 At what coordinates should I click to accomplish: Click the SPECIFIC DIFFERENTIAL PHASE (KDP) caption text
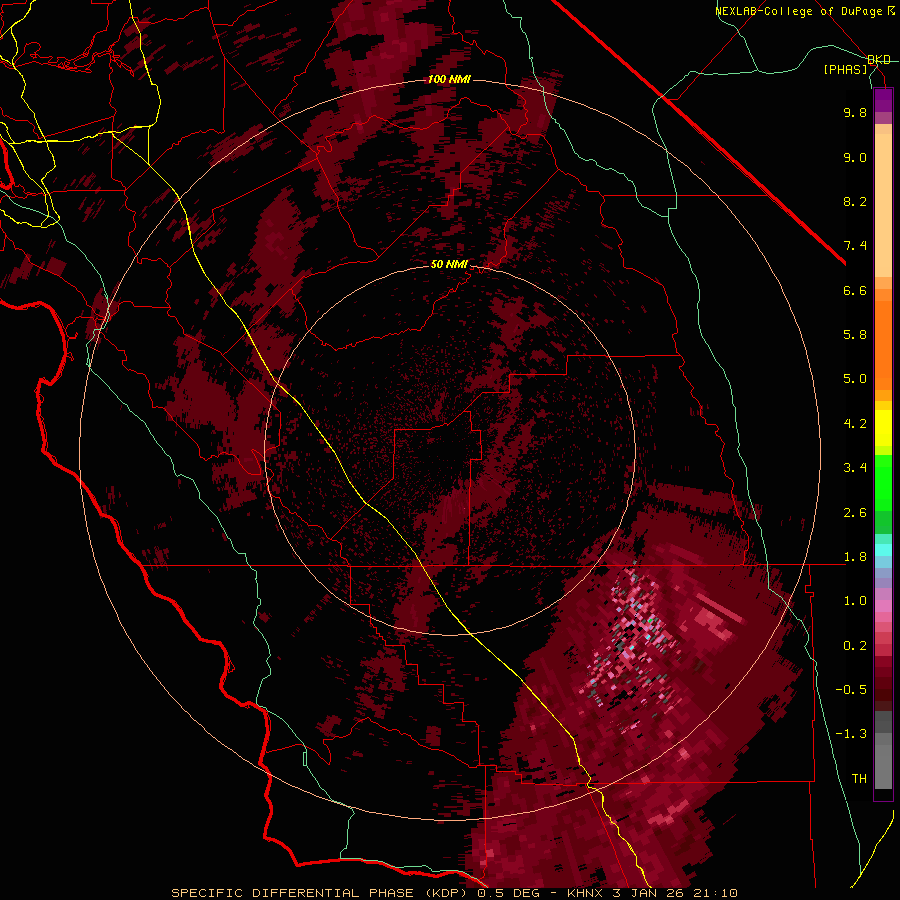click(x=319, y=893)
